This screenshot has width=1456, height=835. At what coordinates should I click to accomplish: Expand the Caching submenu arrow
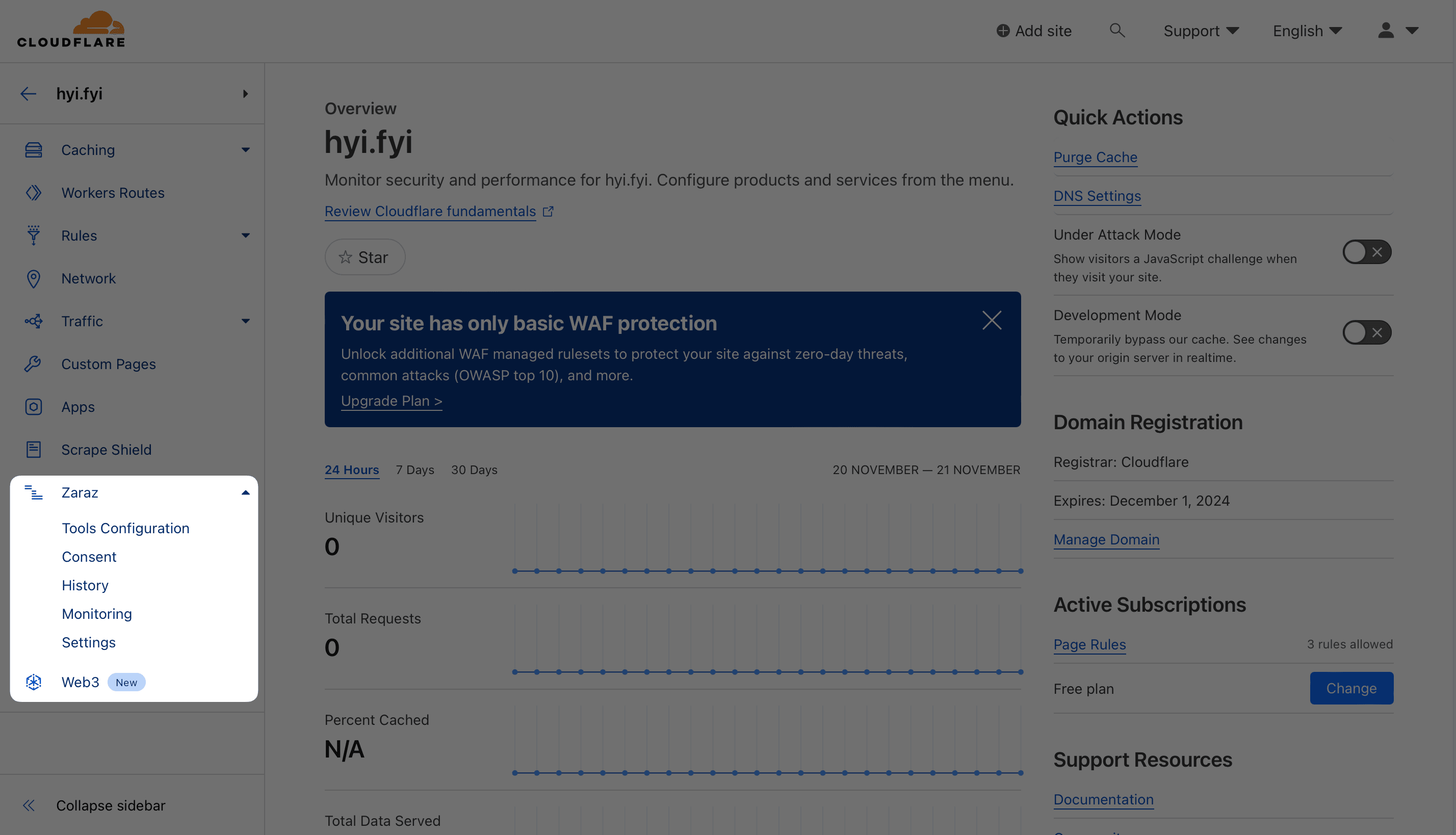tap(245, 150)
